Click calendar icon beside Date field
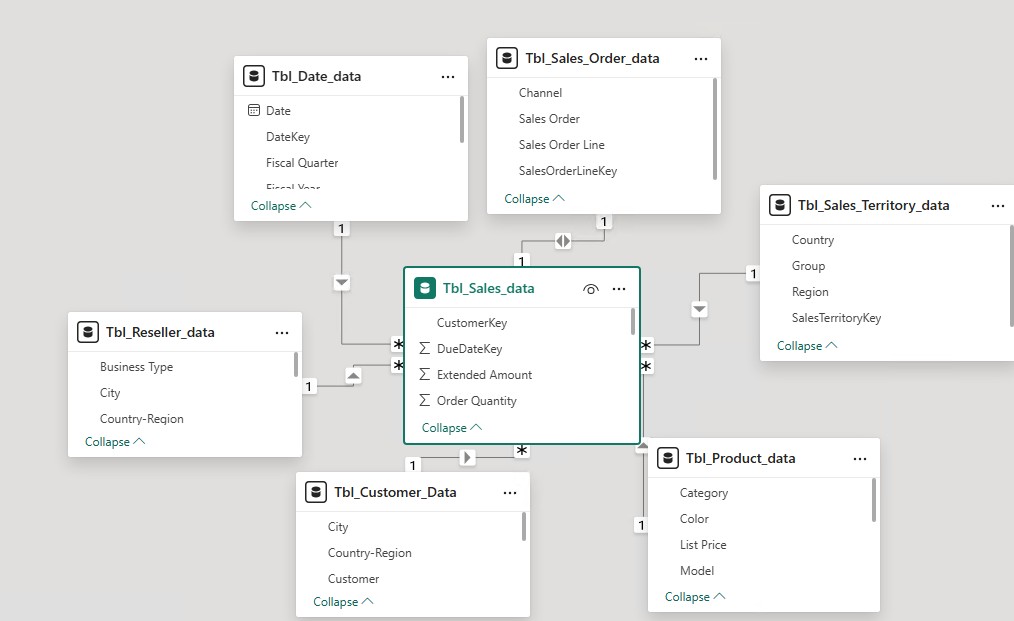The height and width of the screenshot is (621, 1014). point(254,111)
